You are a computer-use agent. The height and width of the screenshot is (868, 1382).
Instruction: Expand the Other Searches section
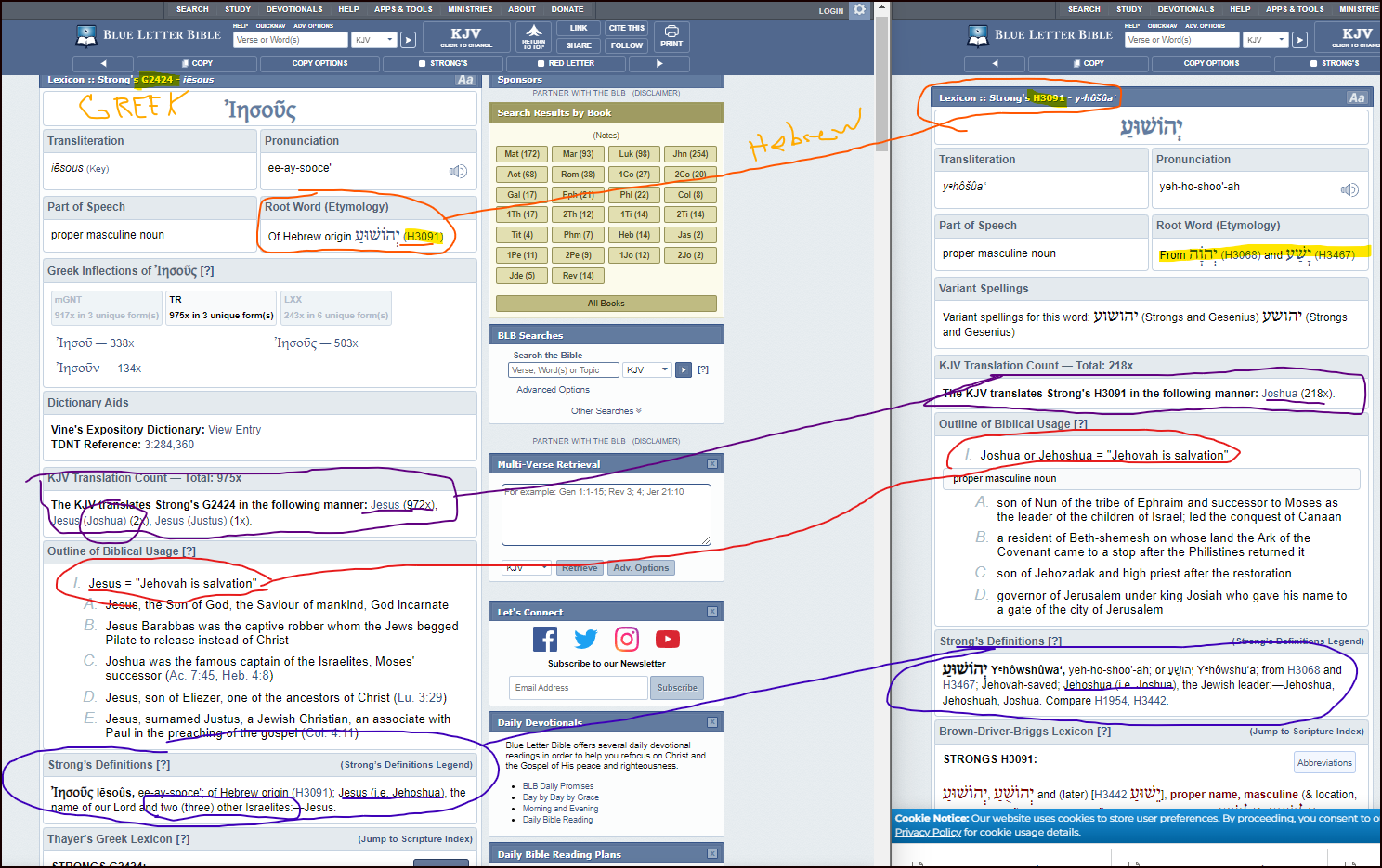coord(606,411)
